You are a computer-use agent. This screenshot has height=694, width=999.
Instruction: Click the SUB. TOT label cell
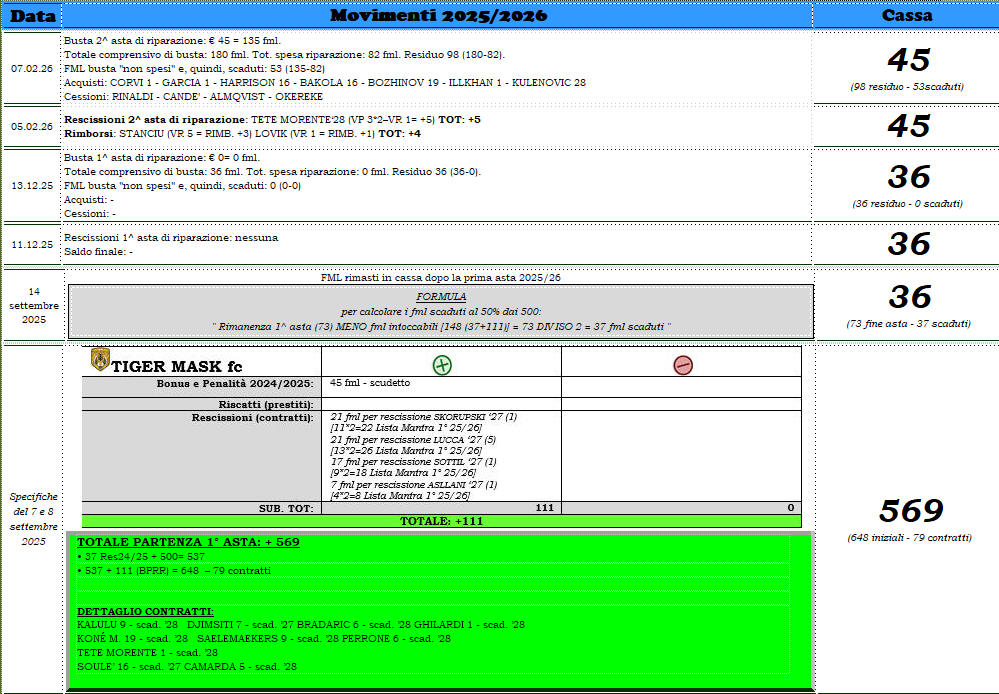pos(286,508)
